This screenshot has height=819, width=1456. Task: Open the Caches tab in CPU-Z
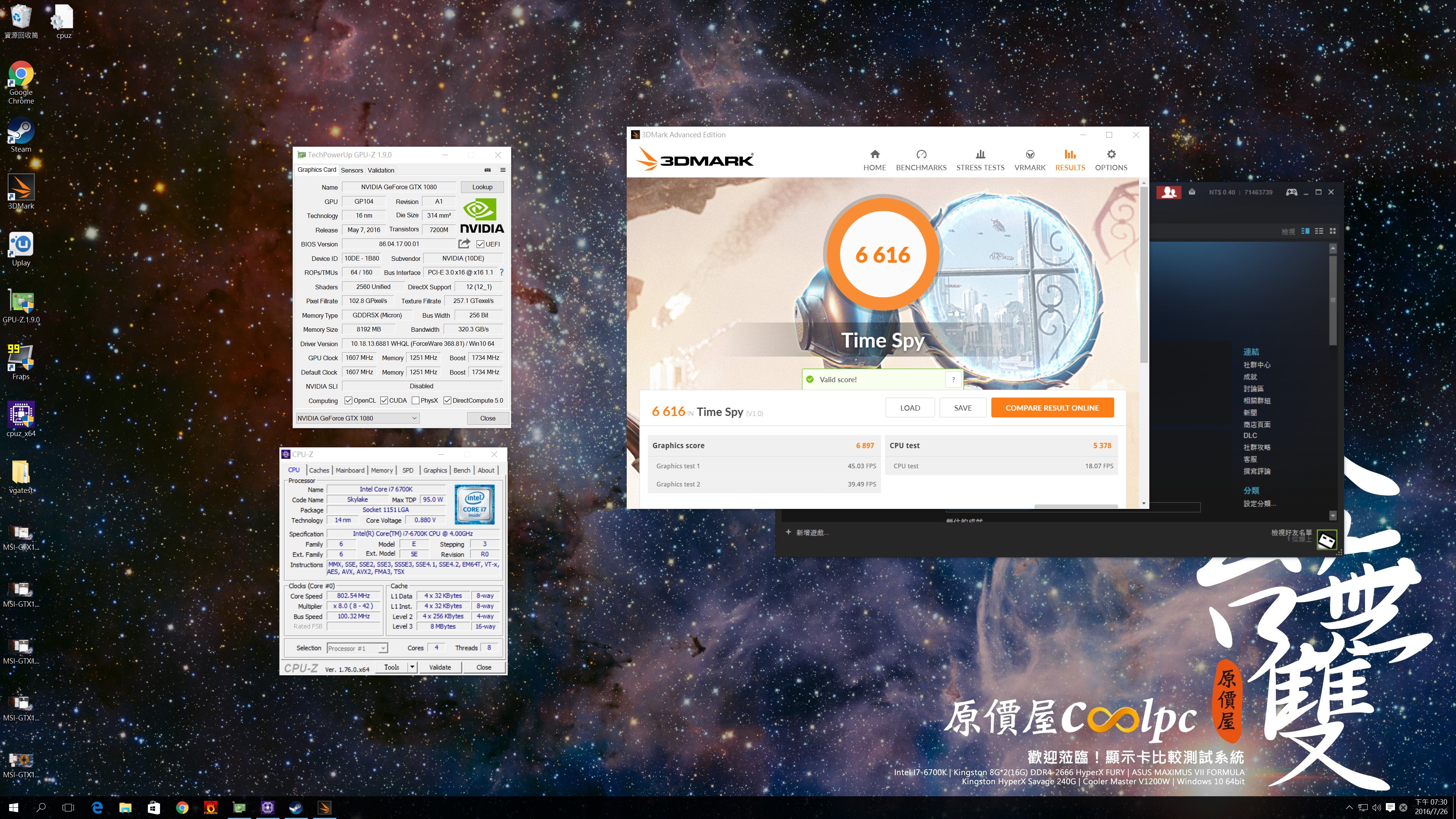click(319, 470)
